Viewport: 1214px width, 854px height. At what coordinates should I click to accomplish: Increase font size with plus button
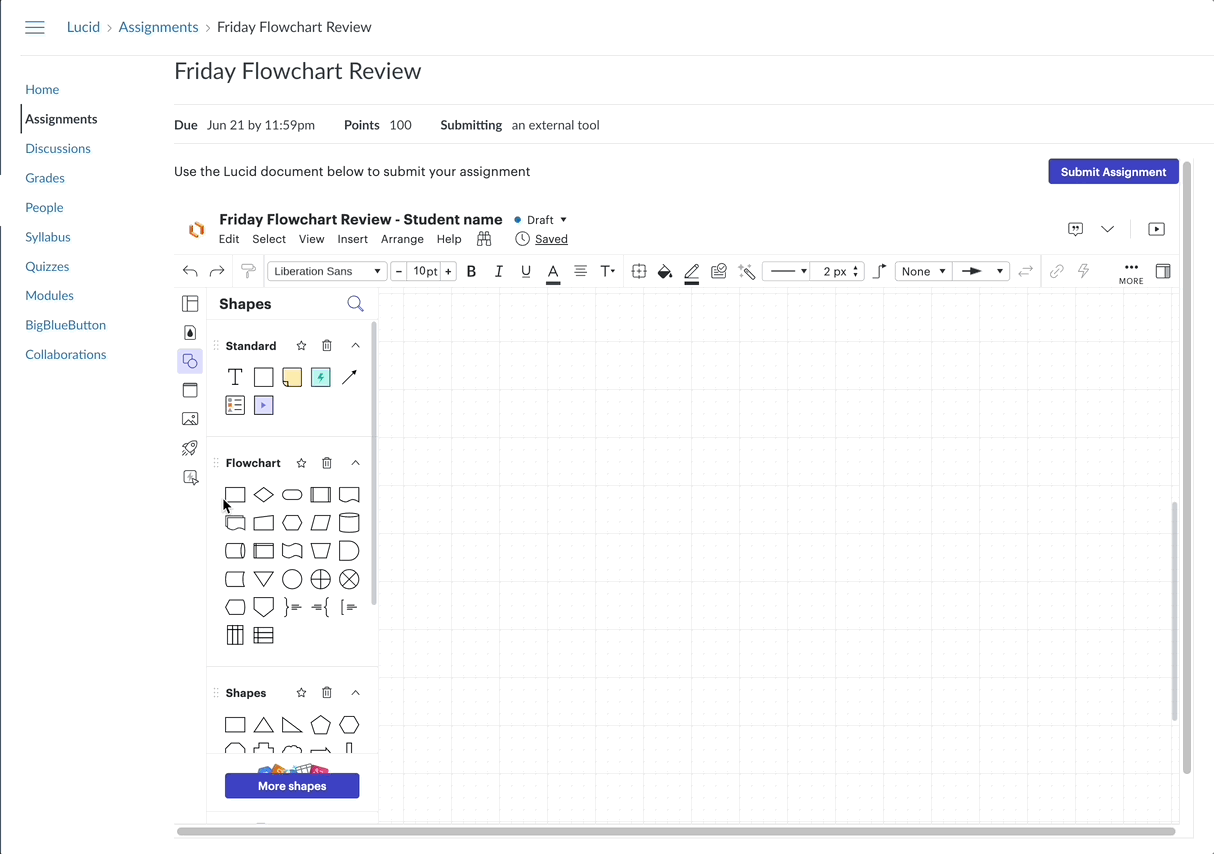(x=449, y=271)
